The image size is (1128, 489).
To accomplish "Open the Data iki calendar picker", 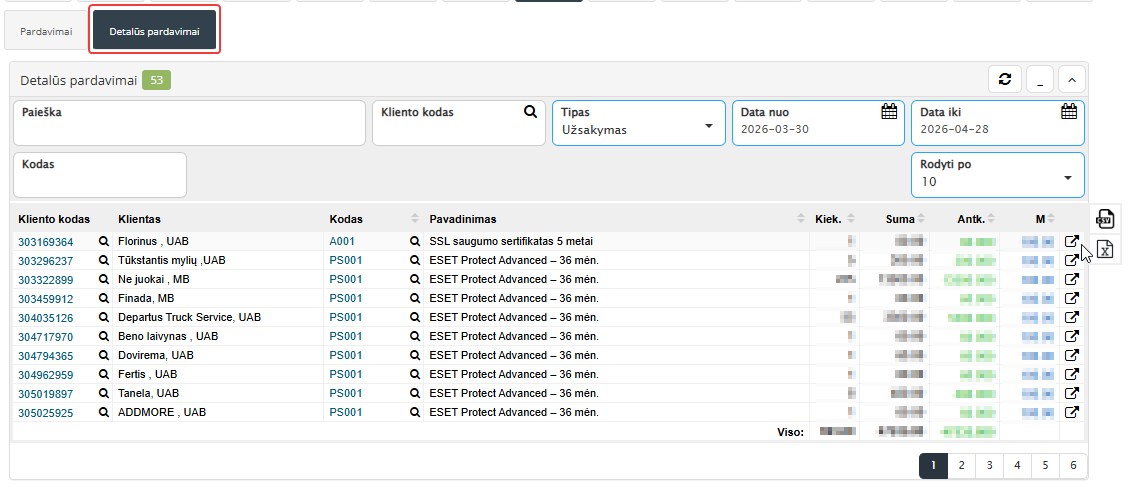I will 1069,111.
